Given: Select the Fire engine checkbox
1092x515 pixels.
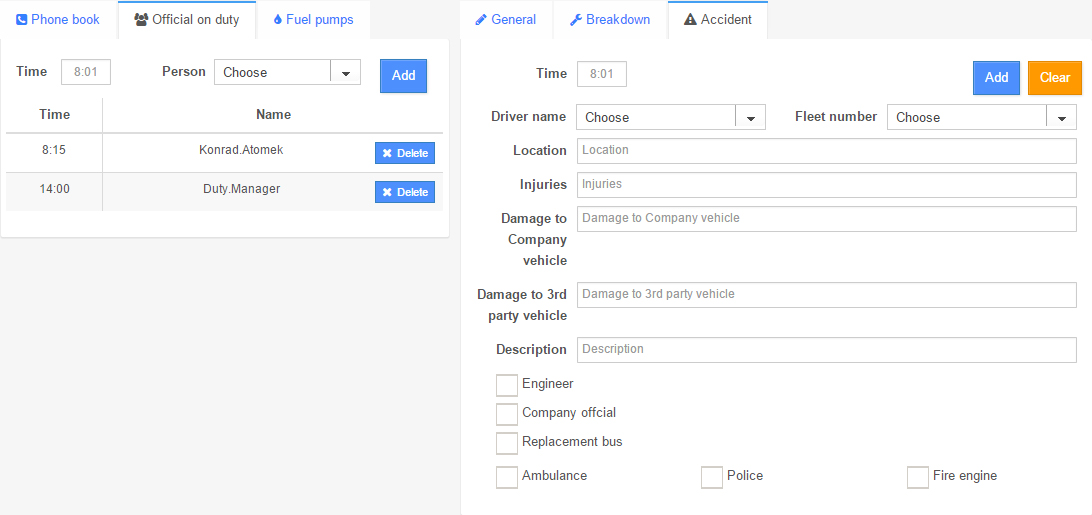Looking at the screenshot, I should (918, 477).
